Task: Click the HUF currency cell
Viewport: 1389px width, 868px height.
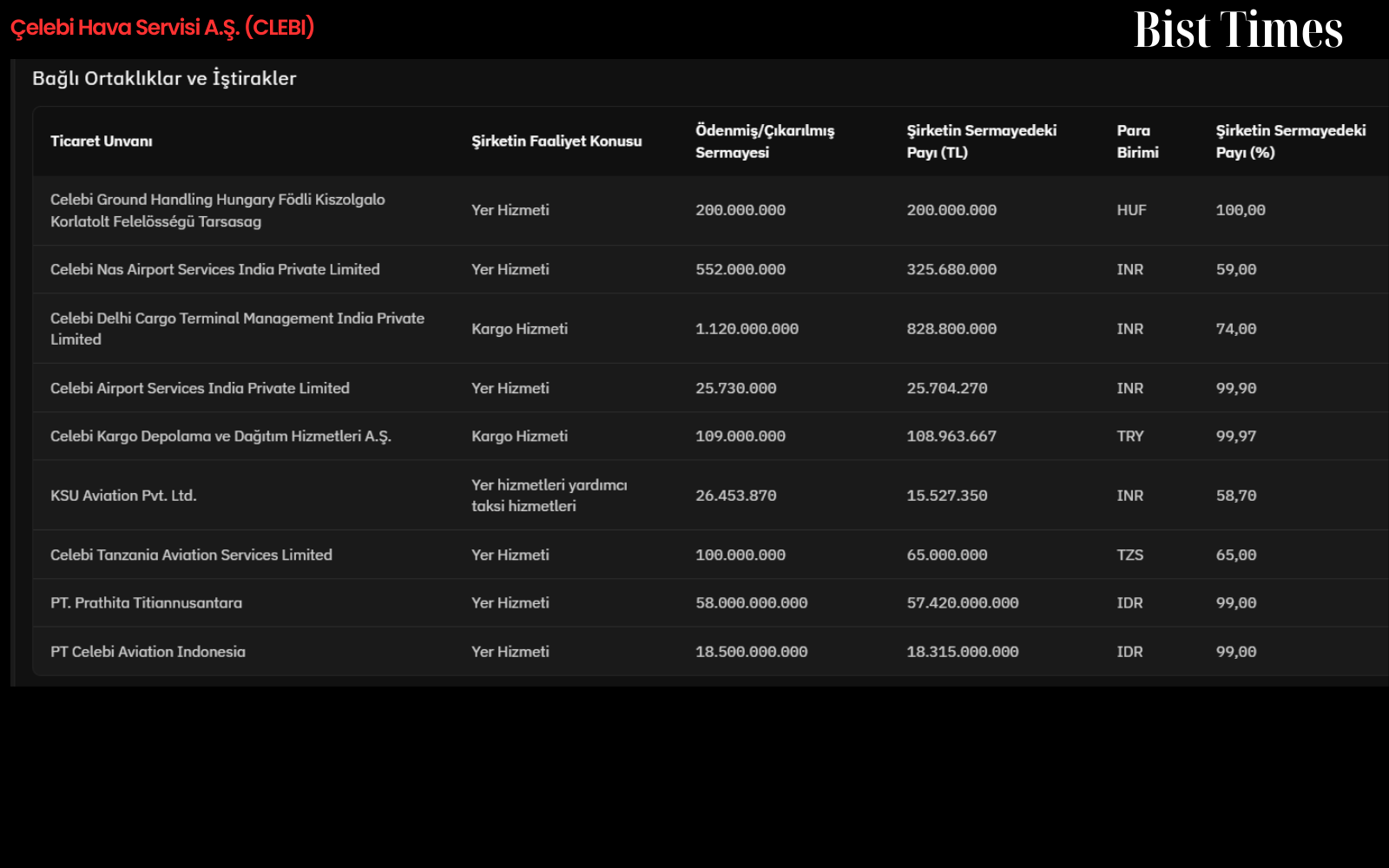Action: 1131,210
